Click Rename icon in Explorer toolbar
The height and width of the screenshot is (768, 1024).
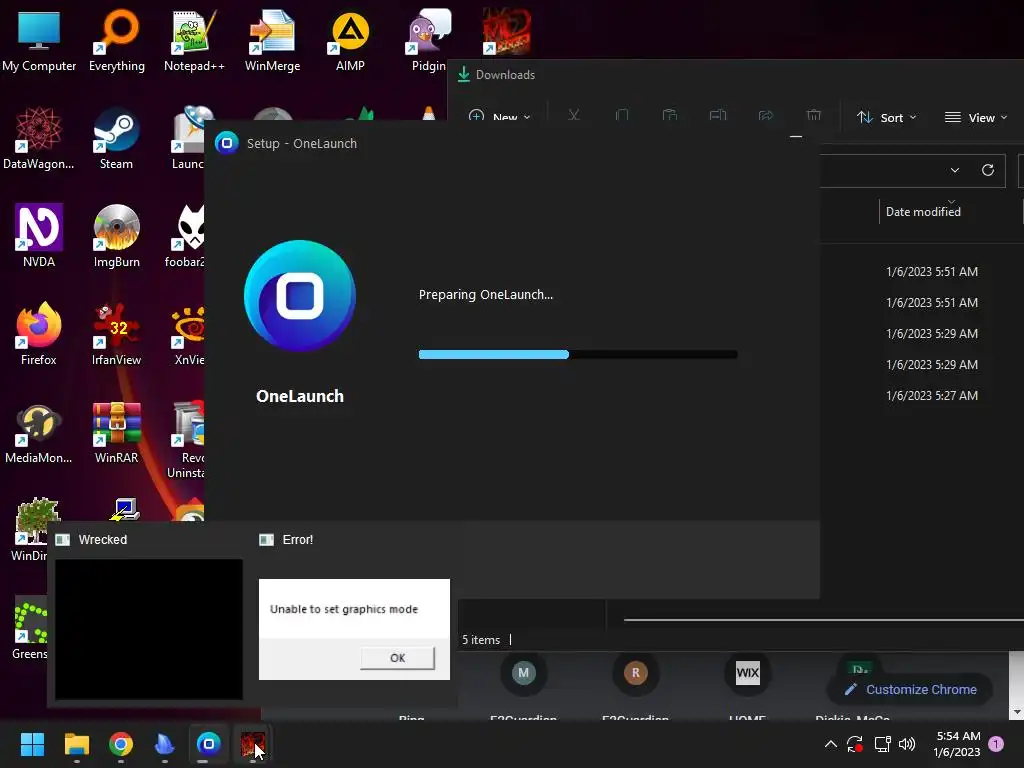(718, 116)
